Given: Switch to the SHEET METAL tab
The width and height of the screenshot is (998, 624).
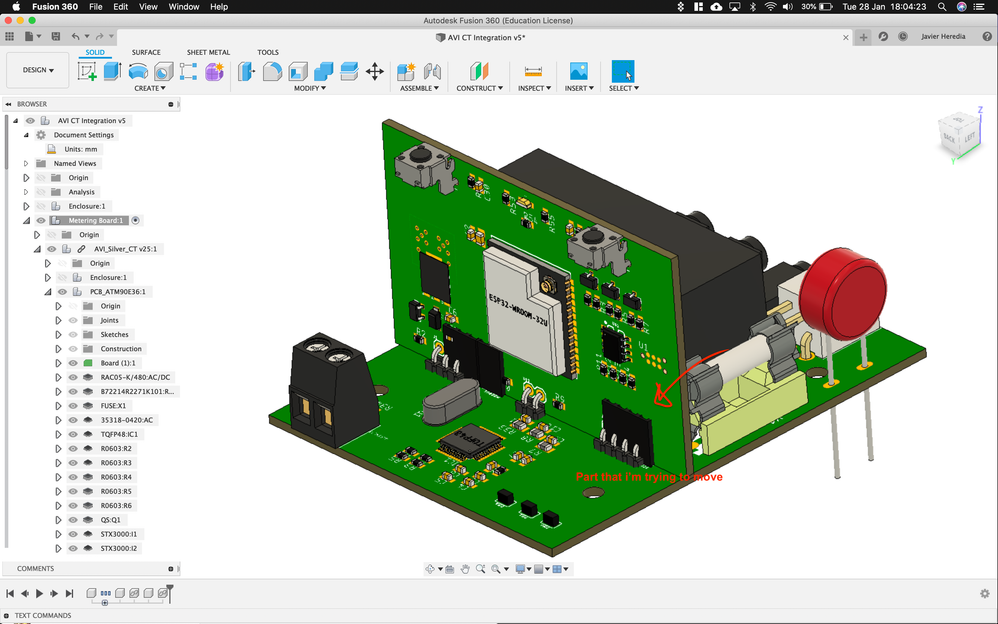Looking at the screenshot, I should 208,52.
